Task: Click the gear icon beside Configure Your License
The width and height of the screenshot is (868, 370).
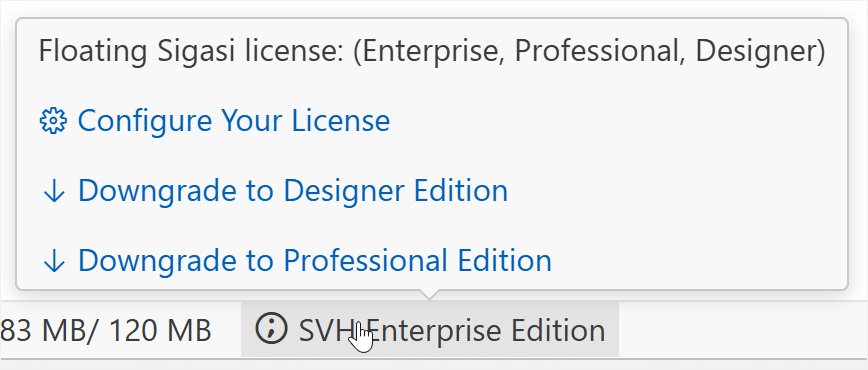Action: pyautogui.click(x=53, y=121)
